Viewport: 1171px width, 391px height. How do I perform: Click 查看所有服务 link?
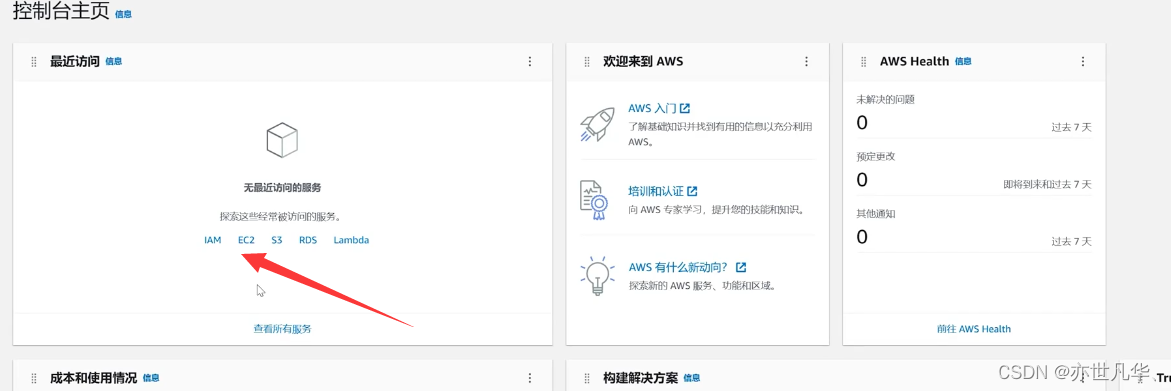pos(282,328)
